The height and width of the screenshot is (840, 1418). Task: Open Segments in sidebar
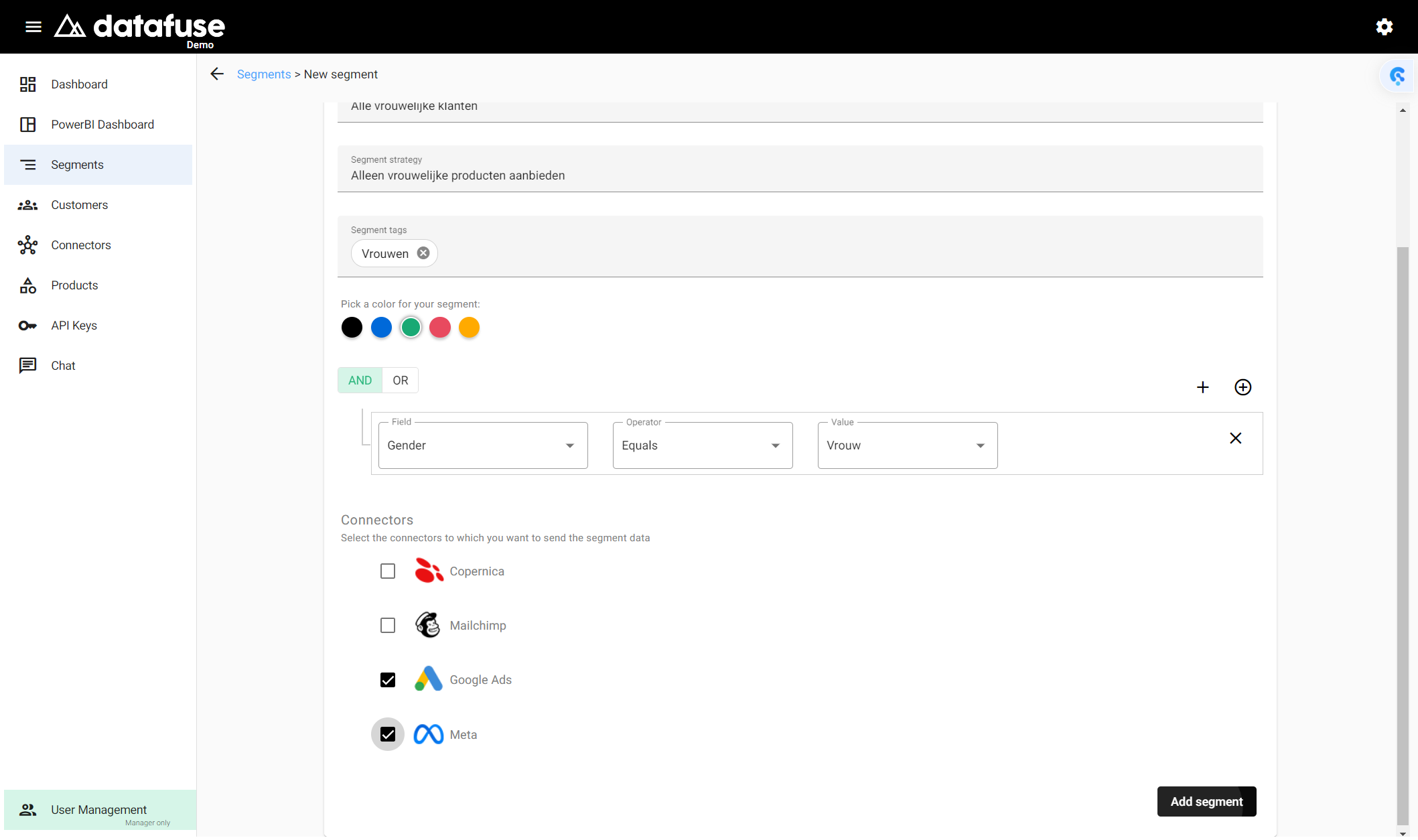pos(98,165)
